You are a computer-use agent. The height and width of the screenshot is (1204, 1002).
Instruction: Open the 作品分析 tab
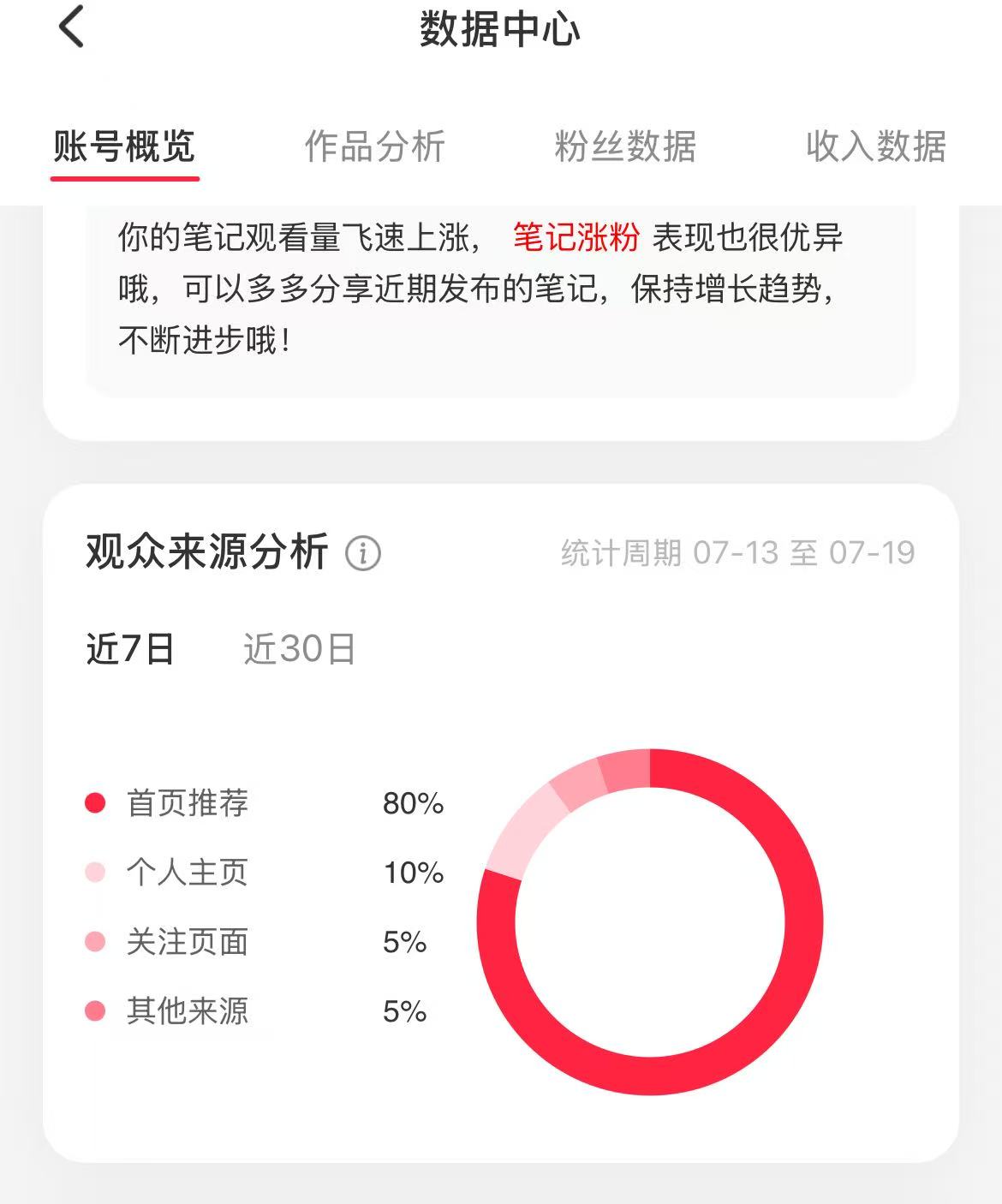(x=375, y=147)
